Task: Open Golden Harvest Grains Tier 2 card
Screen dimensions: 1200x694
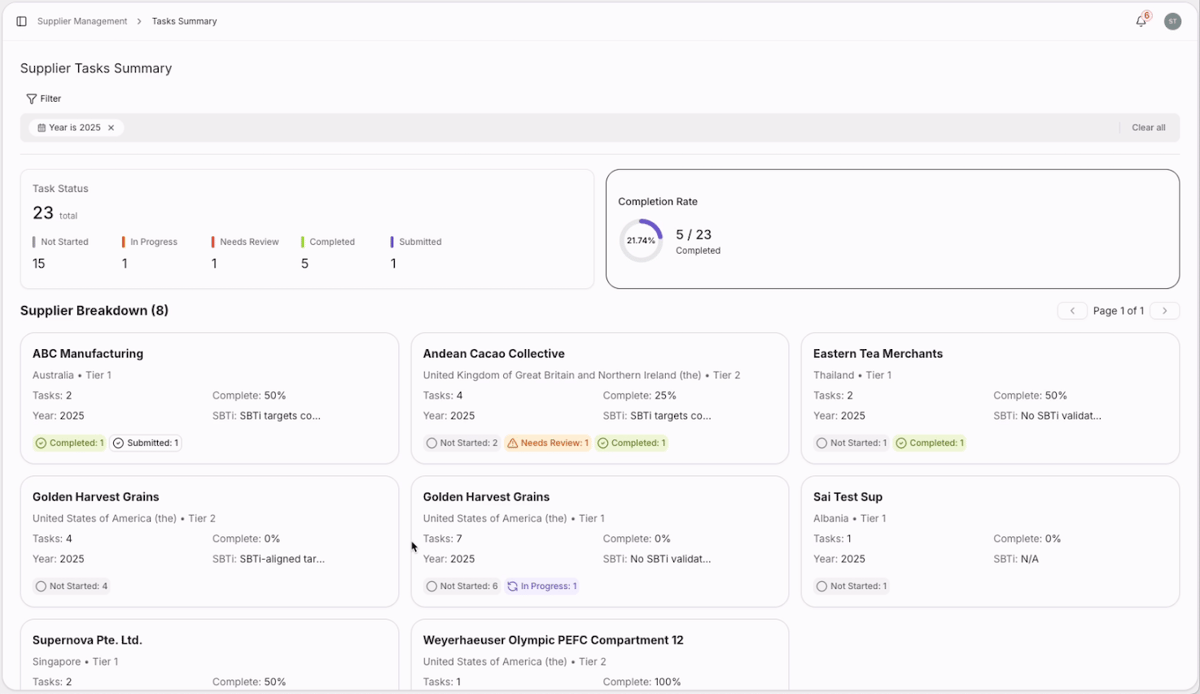Action: (x=209, y=542)
